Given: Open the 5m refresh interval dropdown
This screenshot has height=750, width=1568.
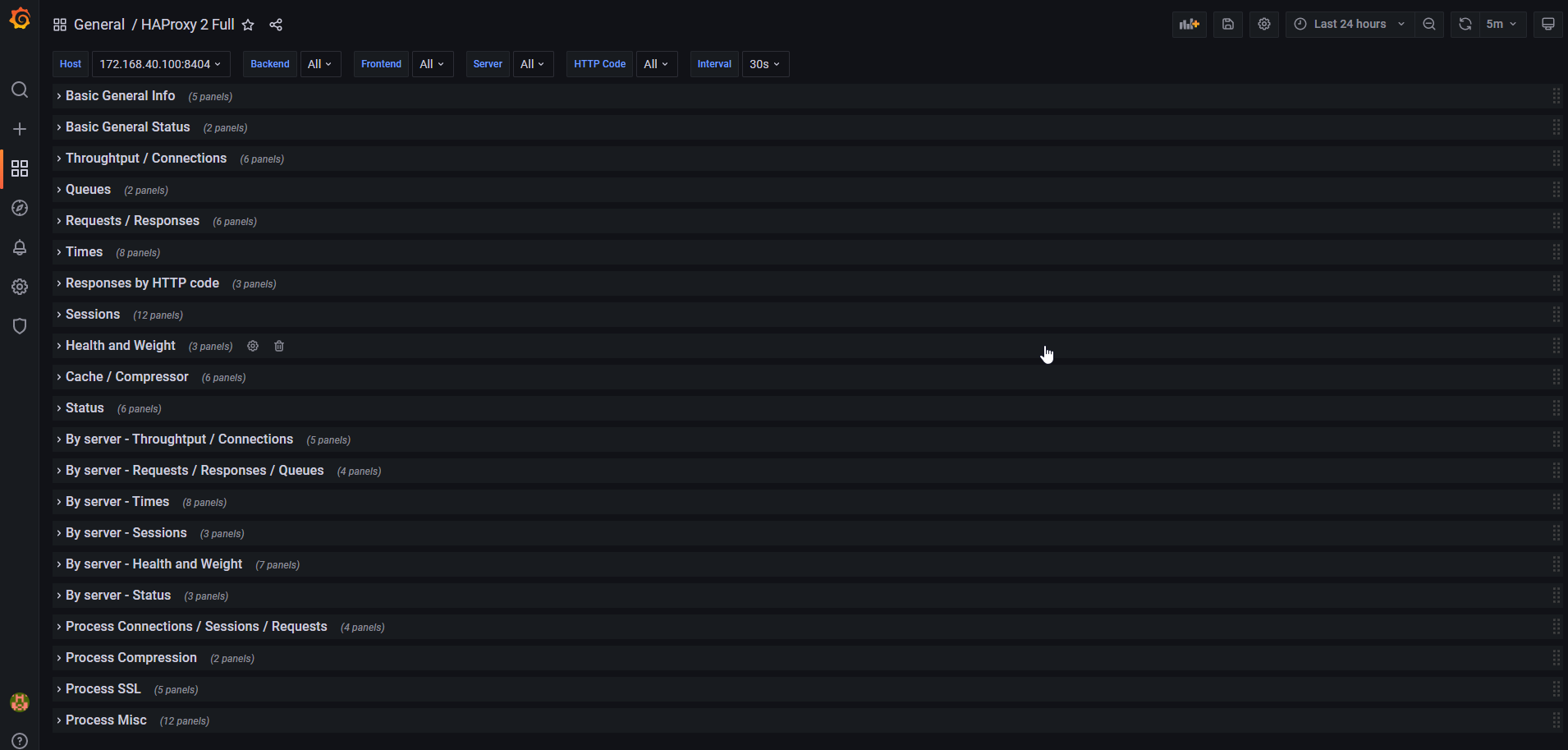Looking at the screenshot, I should pos(1502,24).
